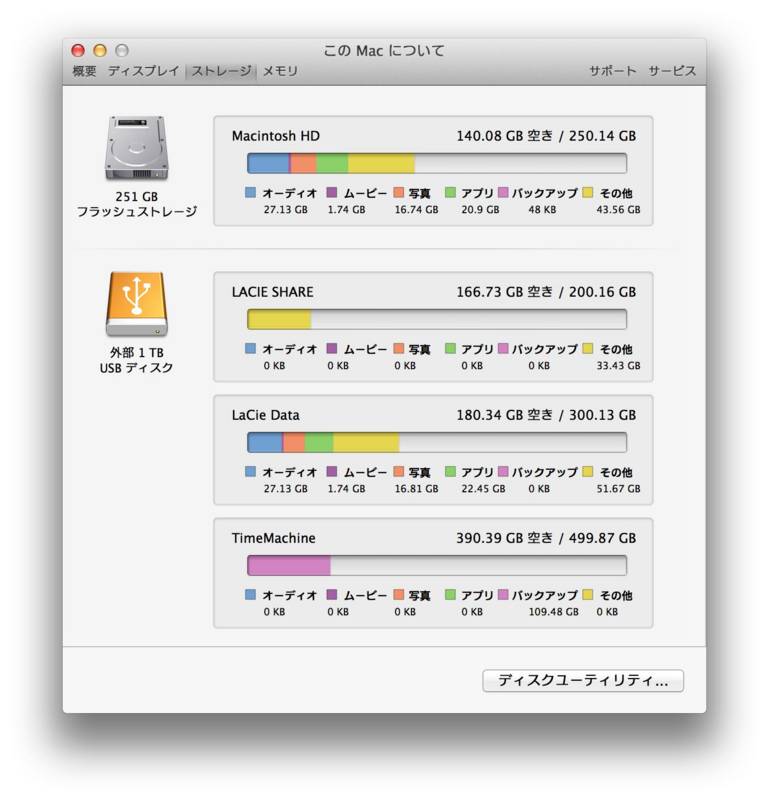
Task: Click the 48 KB value under バックアップ
Action: 542,209
